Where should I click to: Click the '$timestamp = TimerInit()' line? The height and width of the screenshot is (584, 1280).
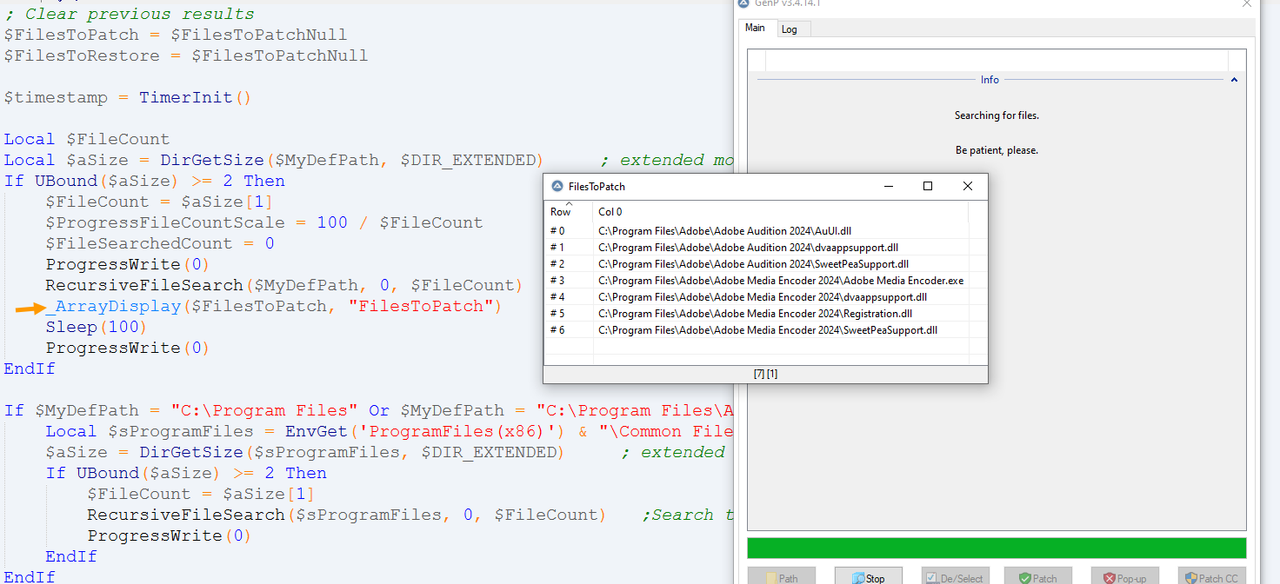pyautogui.click(x=127, y=98)
